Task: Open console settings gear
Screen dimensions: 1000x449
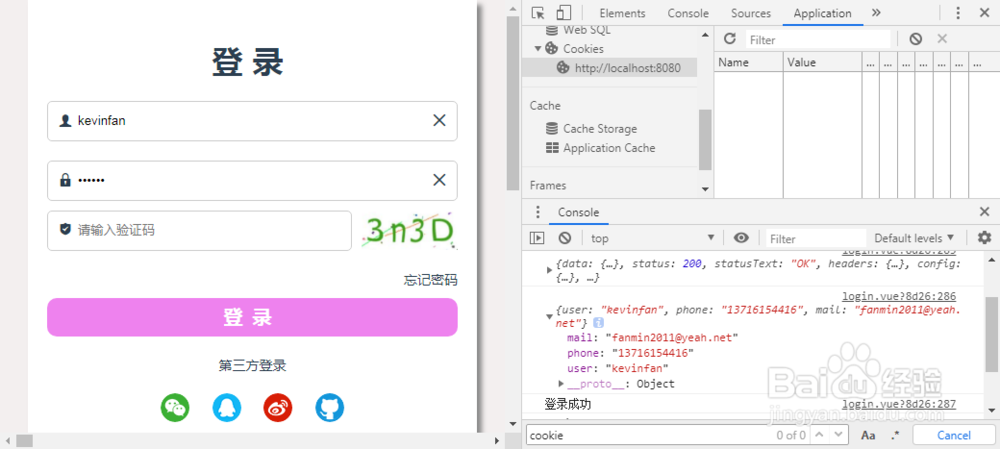Action: click(x=985, y=238)
